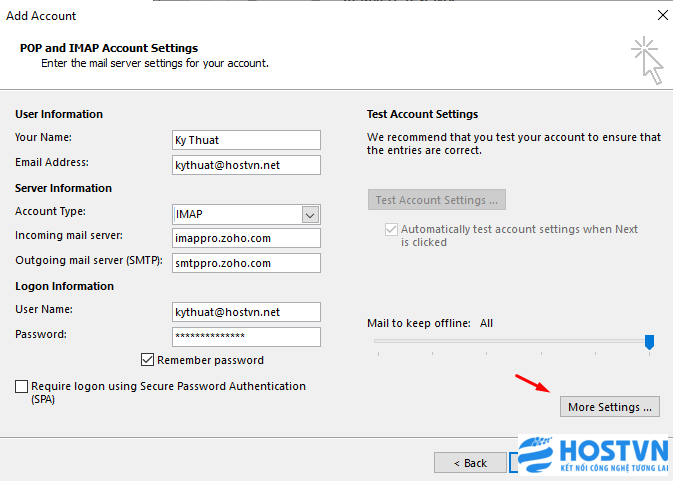Open More Settings dialog

click(609, 407)
